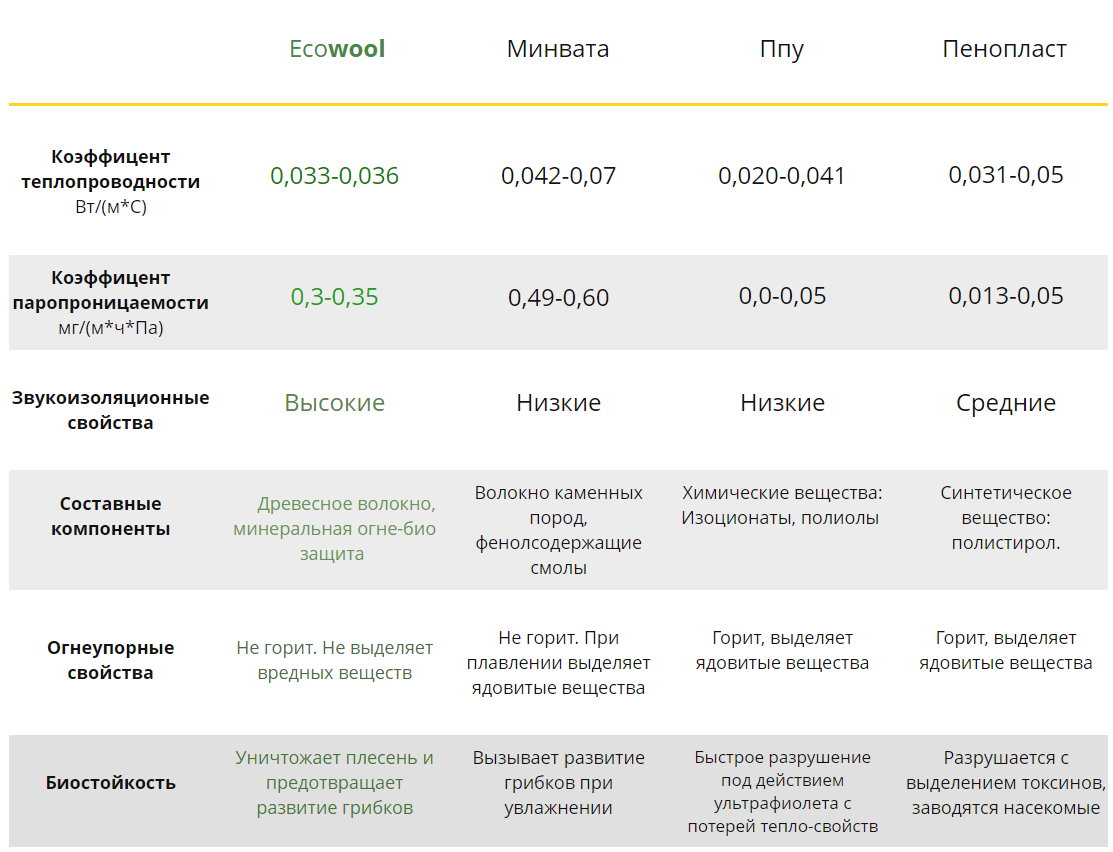
Task: Click Низкие in the Ппу column
Action: [782, 403]
